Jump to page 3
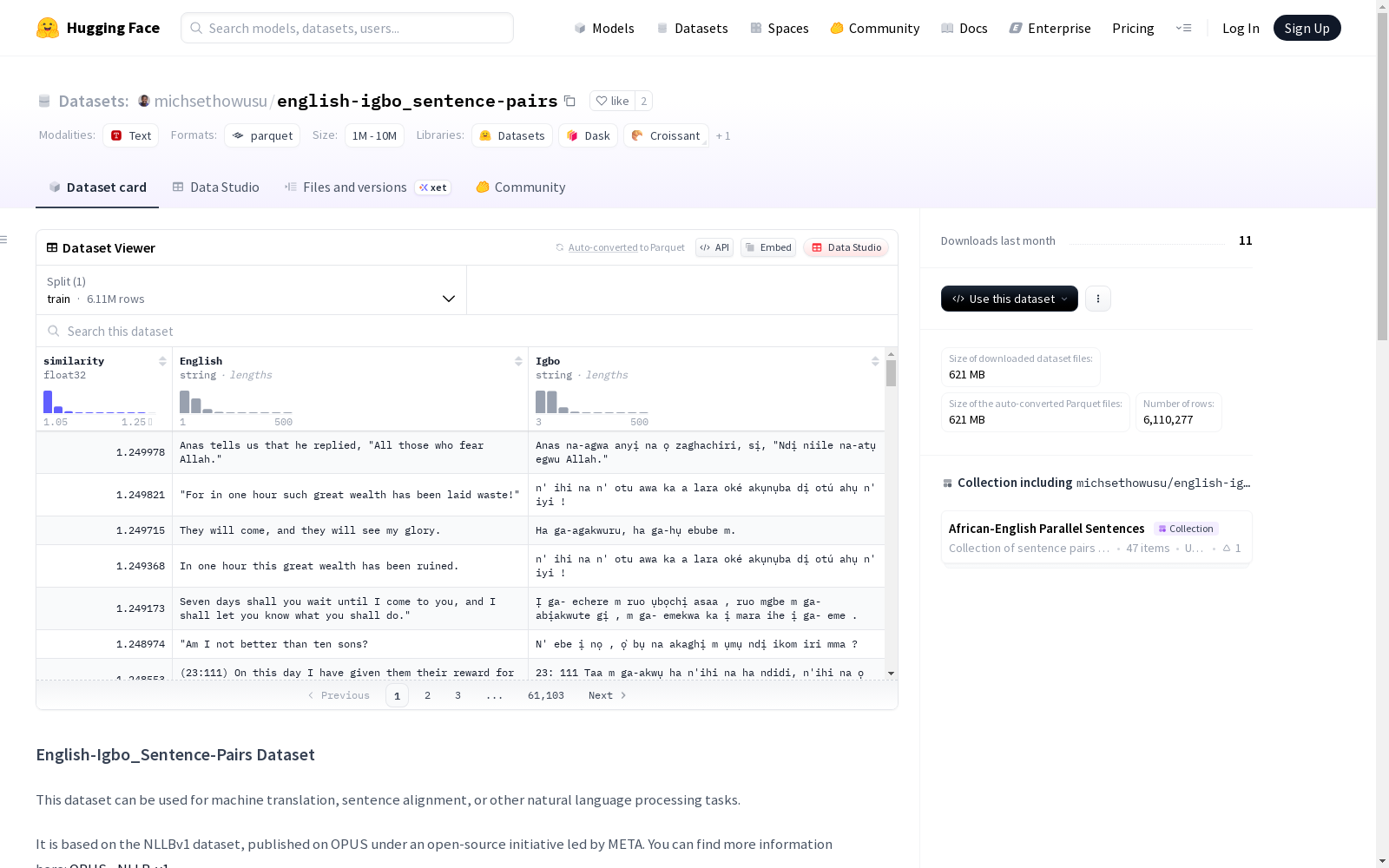The height and width of the screenshot is (868, 1389). 458,695
